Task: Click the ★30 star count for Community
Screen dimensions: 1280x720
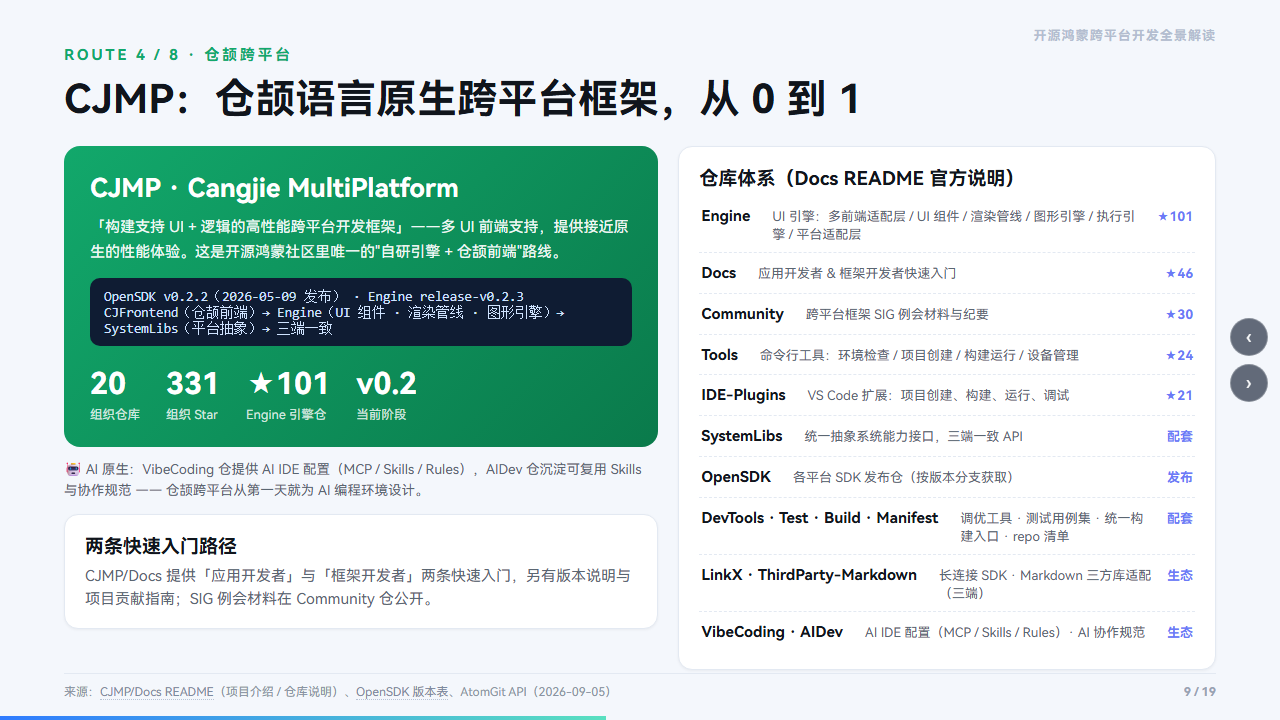Action: (x=1179, y=314)
